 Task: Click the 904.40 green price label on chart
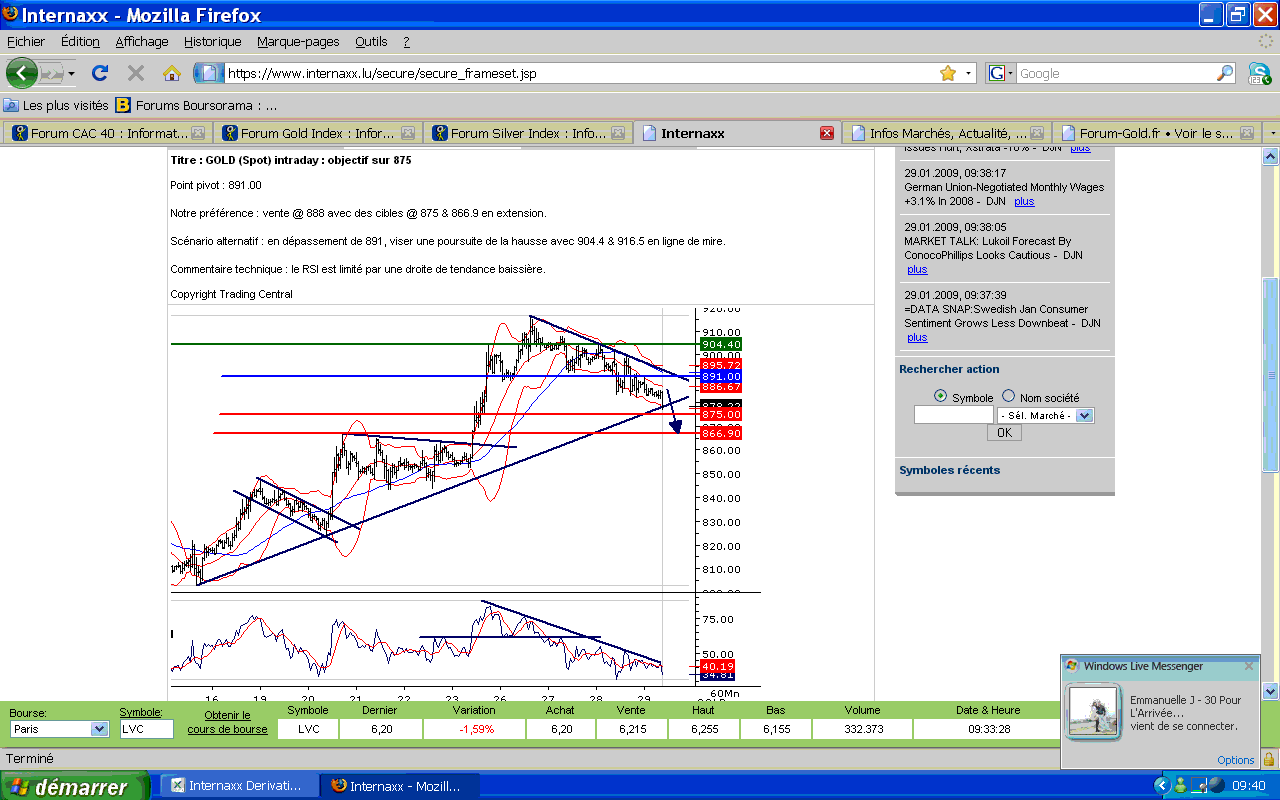(721, 344)
